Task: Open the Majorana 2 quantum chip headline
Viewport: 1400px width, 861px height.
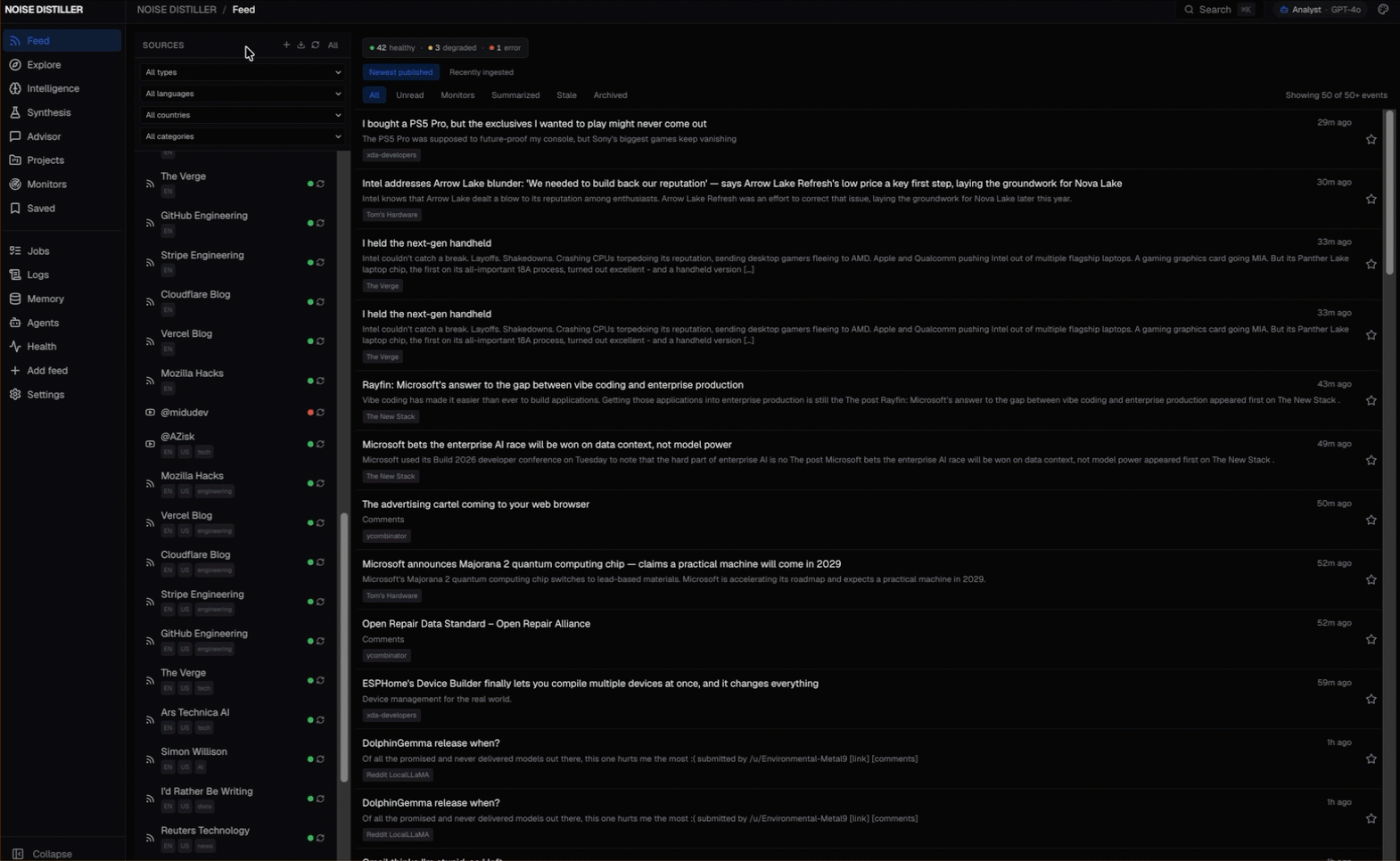Action: click(602, 564)
